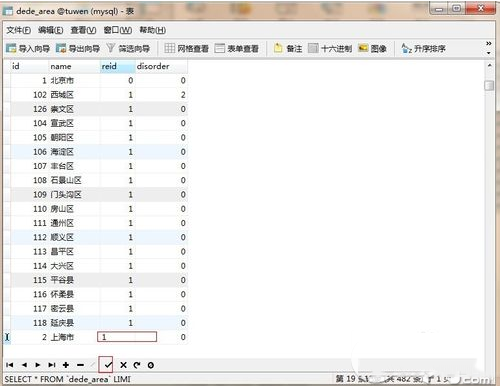Refresh the table data
Screen dimensions: 500x387
pos(137,365)
